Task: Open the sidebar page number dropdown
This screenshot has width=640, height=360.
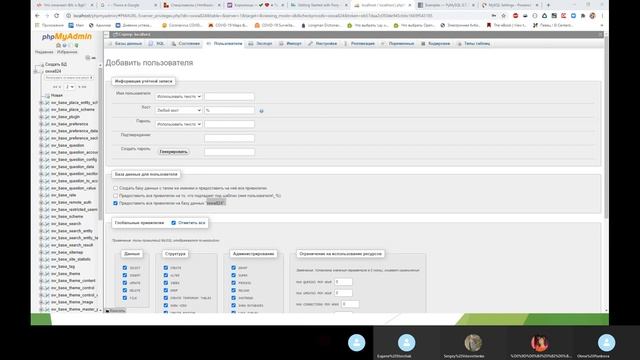Action: tap(69, 87)
